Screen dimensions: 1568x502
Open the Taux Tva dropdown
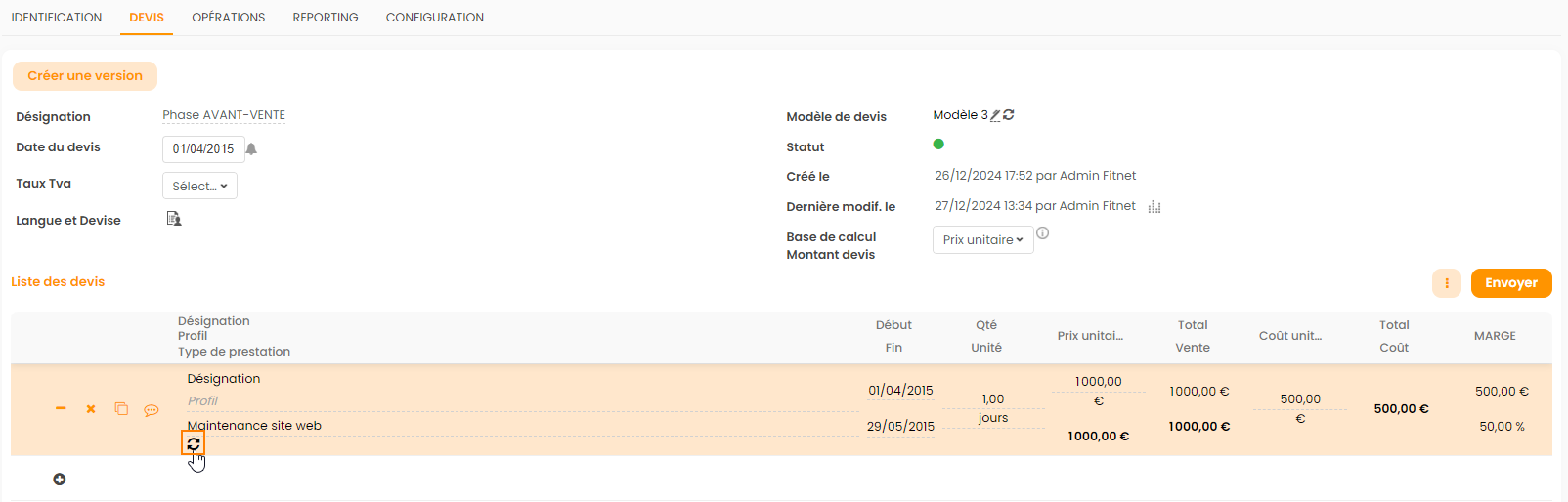(199, 186)
